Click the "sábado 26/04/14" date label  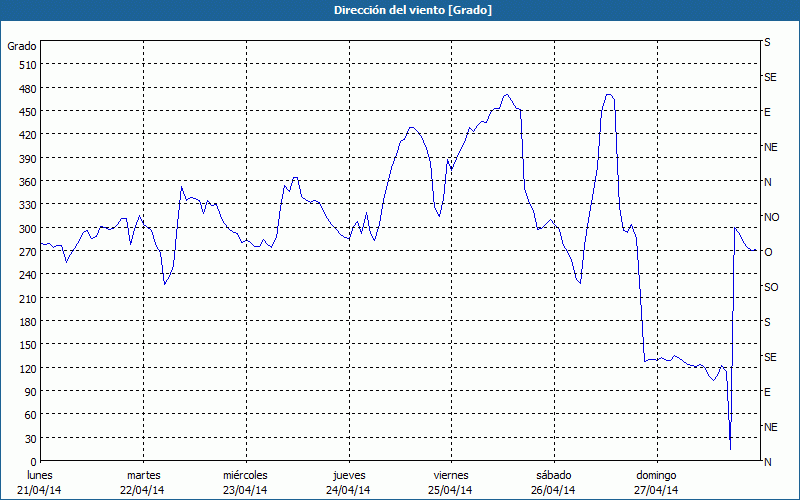pyautogui.click(x=552, y=482)
